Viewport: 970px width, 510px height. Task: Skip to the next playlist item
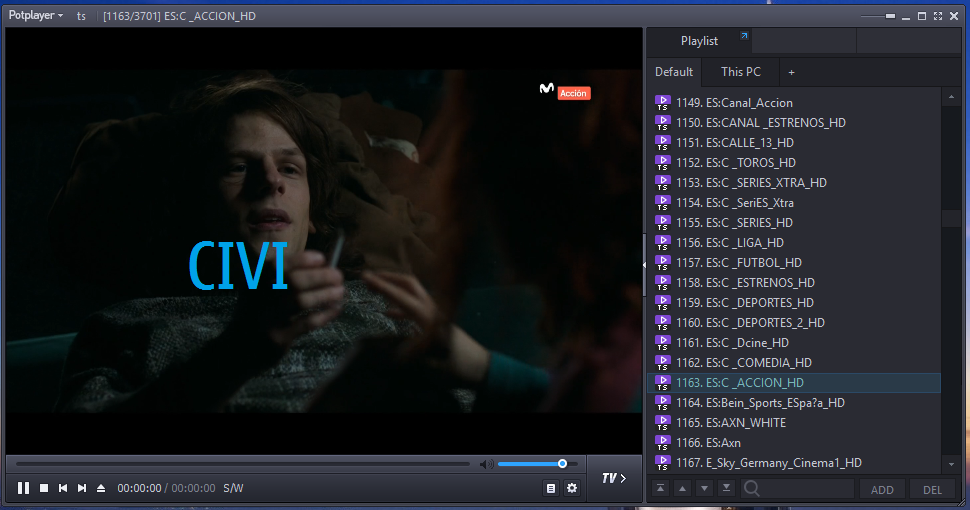point(82,488)
